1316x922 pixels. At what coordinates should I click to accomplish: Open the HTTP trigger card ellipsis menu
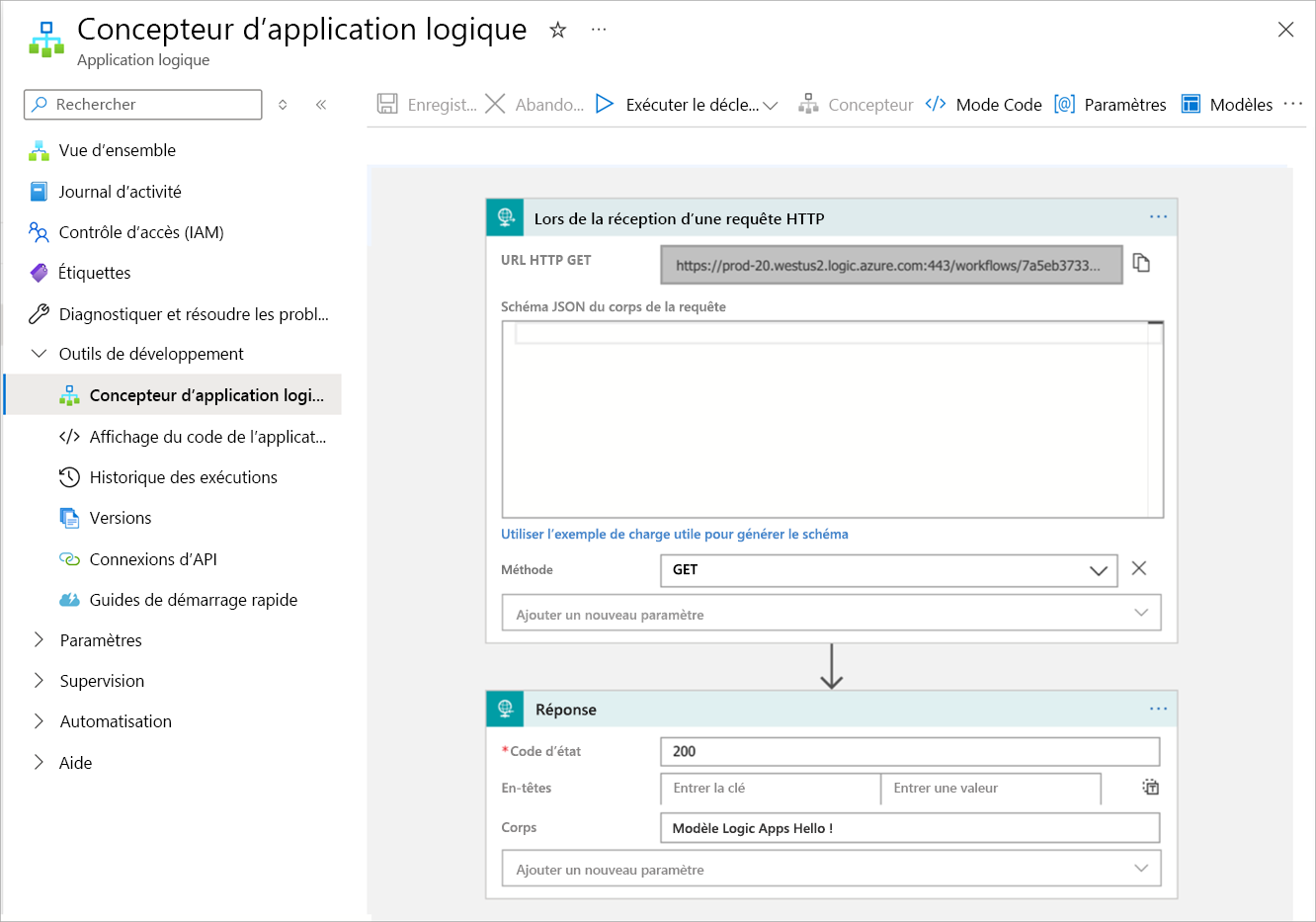pyautogui.click(x=1158, y=216)
